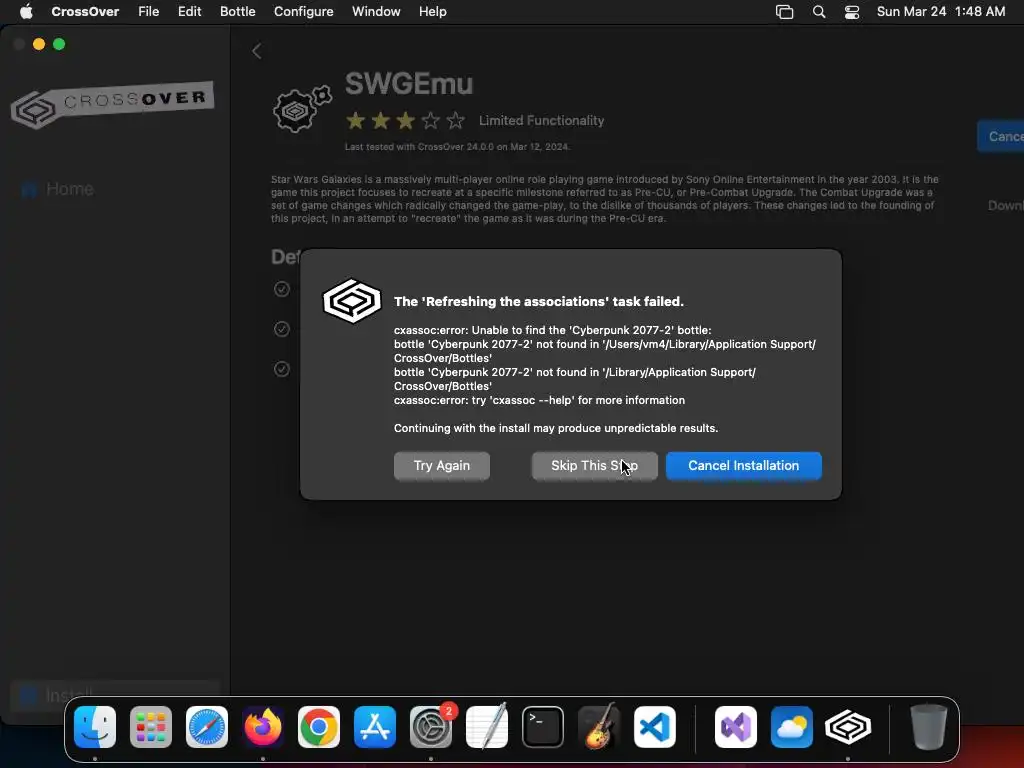Click the Cancel button behind dialog
Screen dimensions: 1024x768
tap(1000, 136)
